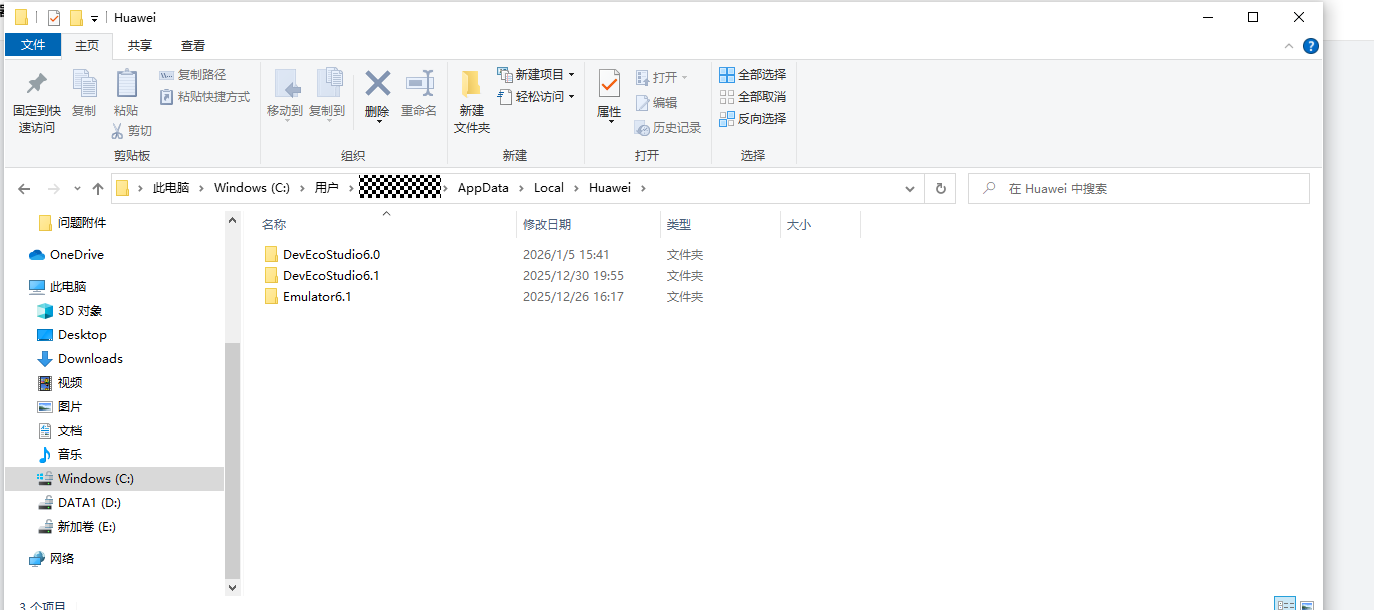Expand the 新建项目 dropdown arrow
This screenshot has width=1374, height=610.
tap(571, 74)
